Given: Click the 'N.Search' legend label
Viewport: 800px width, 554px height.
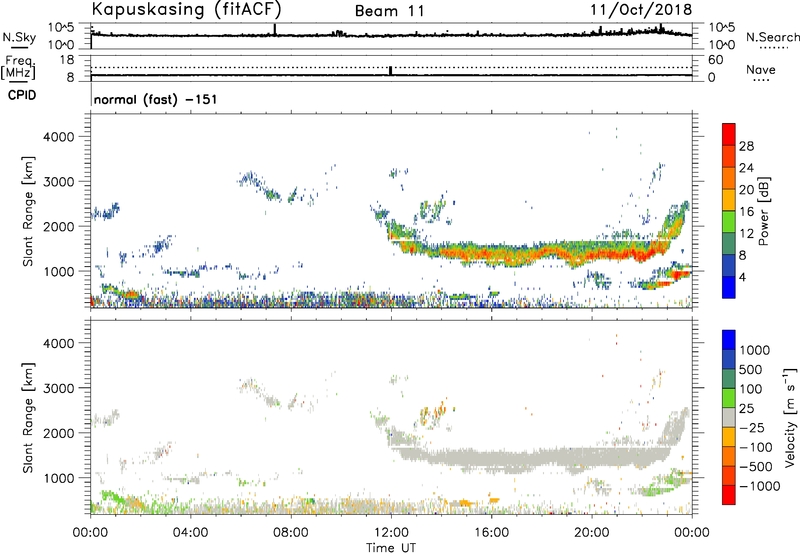Looking at the screenshot, I should pyautogui.click(x=772, y=37).
